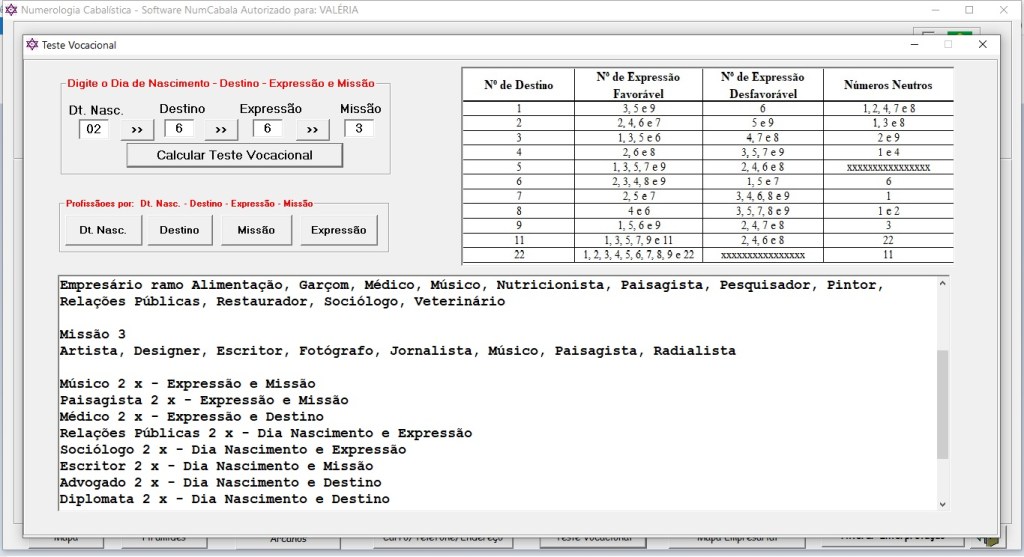
Task: Click the results text area scrollbar thumb
Action: [942, 404]
